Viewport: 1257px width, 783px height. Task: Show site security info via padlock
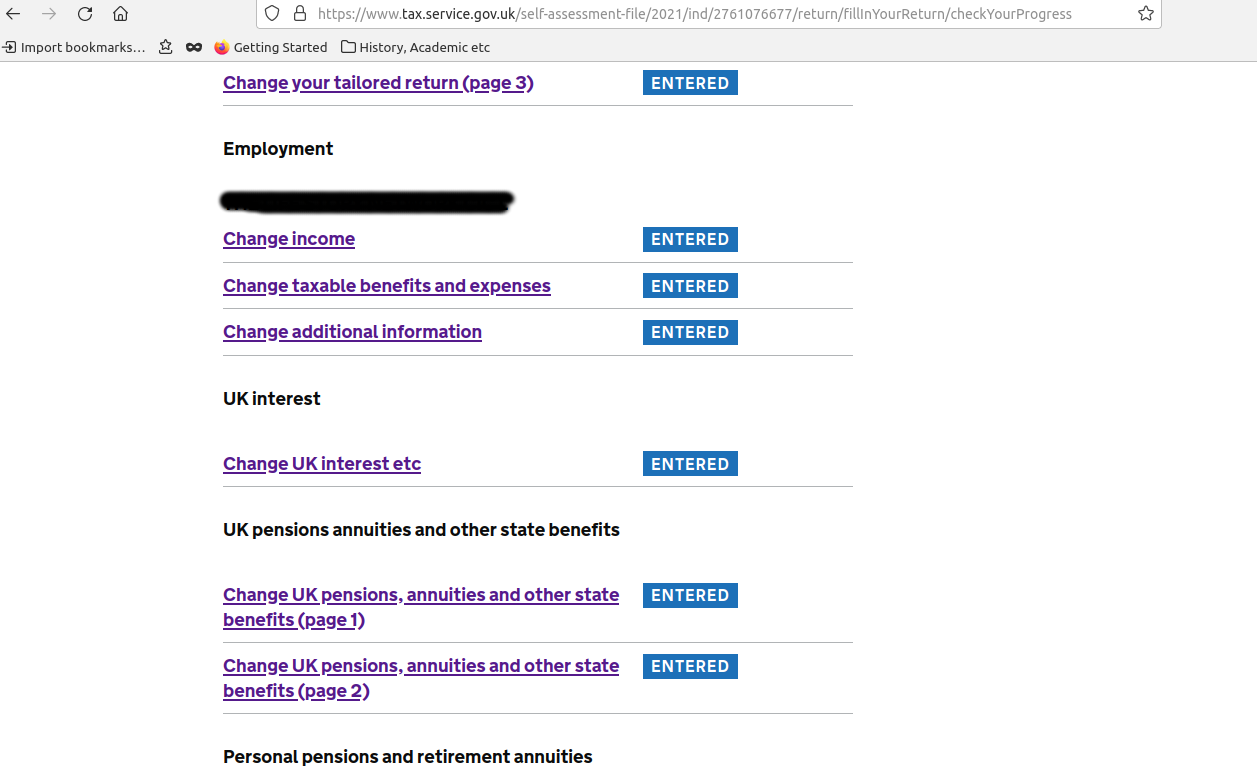(x=299, y=14)
